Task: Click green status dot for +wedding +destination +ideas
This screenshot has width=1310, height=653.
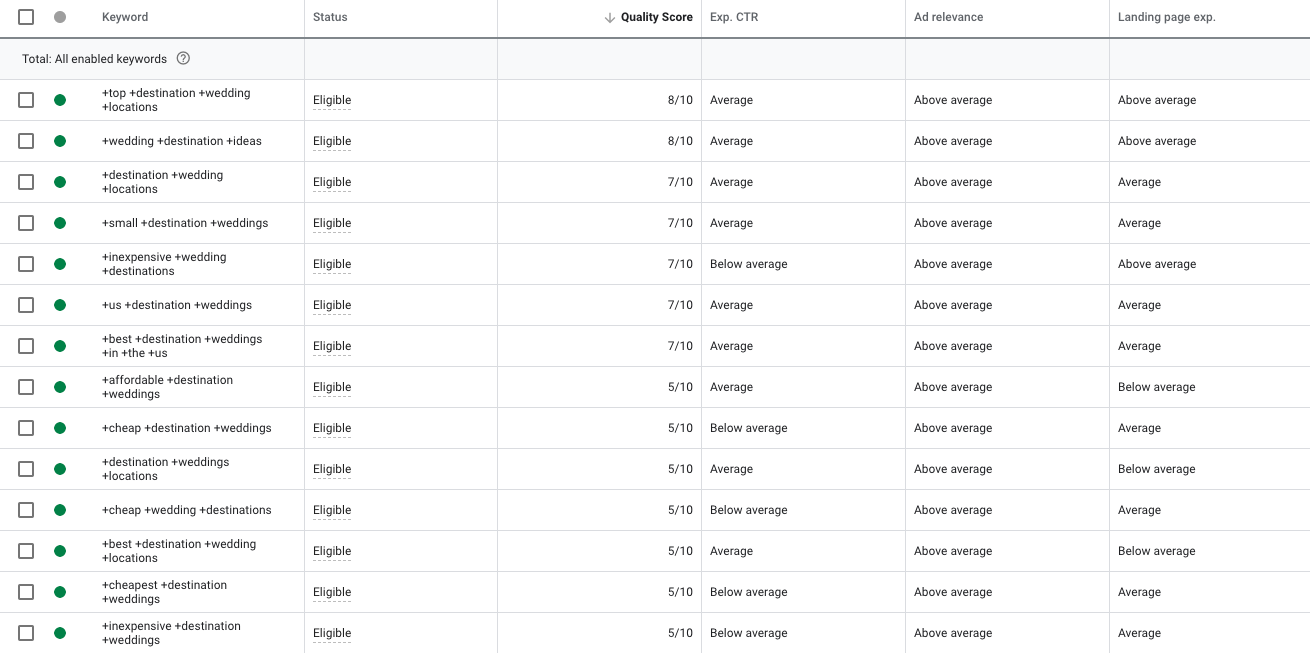Action: [x=60, y=141]
